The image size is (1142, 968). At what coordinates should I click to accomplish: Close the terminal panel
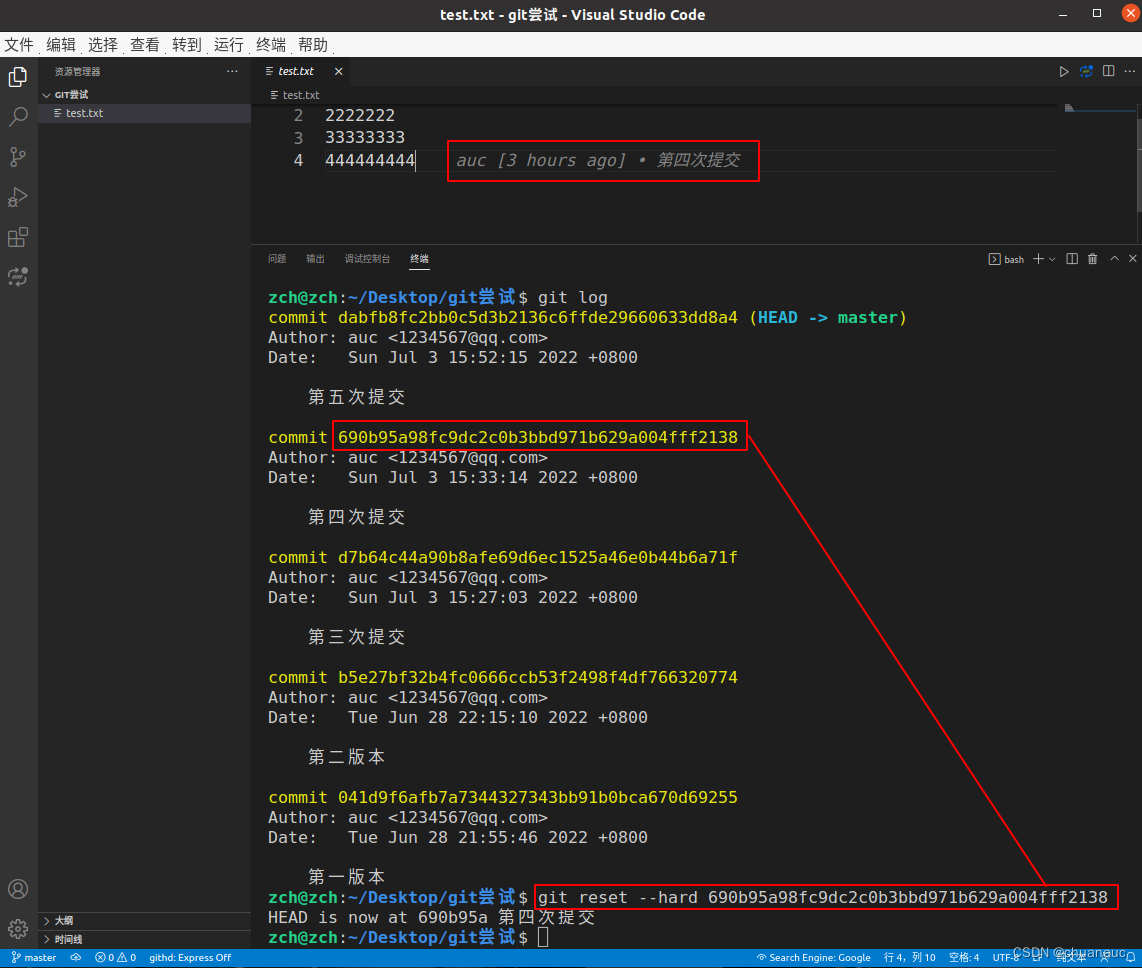[1133, 259]
